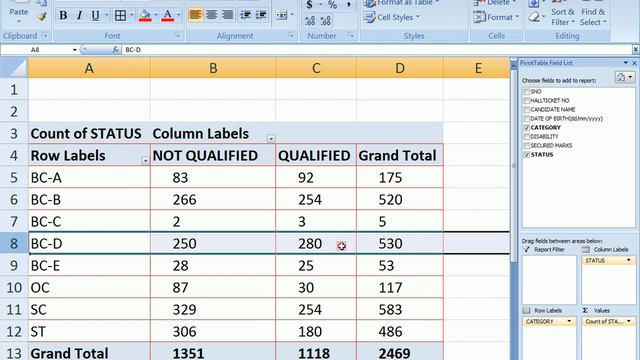Click the Fill Color bucket icon
Screen dimensions: 640x360
[x=145, y=16]
